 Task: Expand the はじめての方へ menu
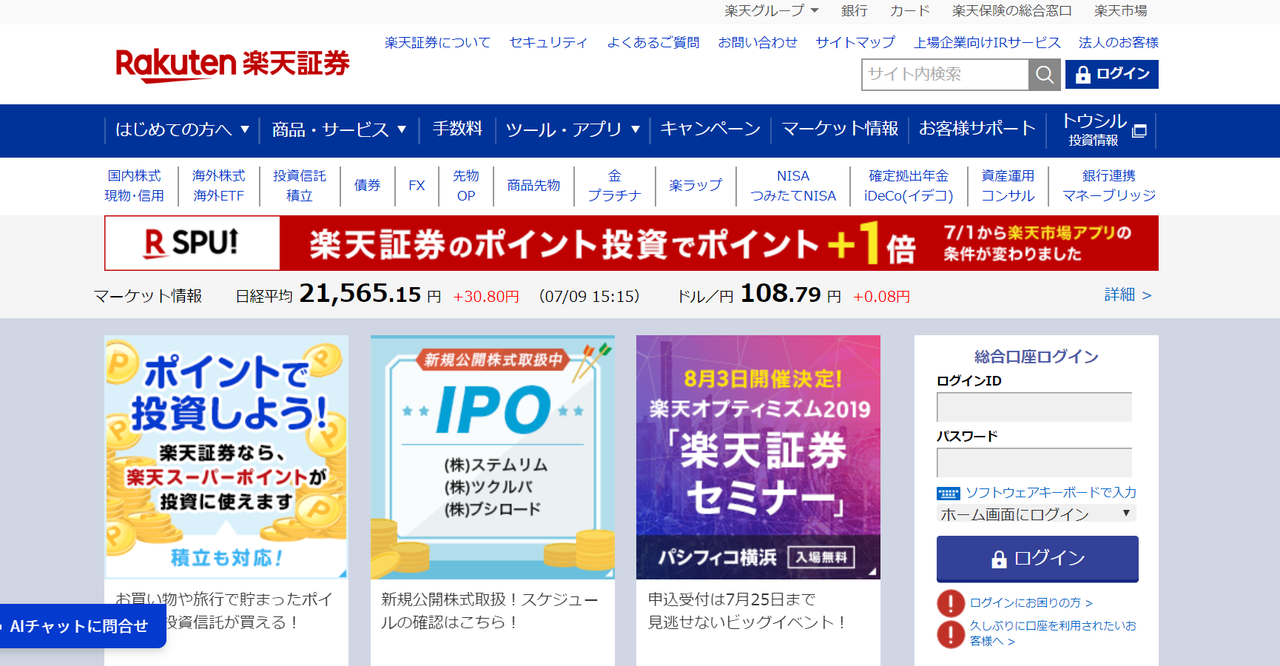tap(183, 130)
